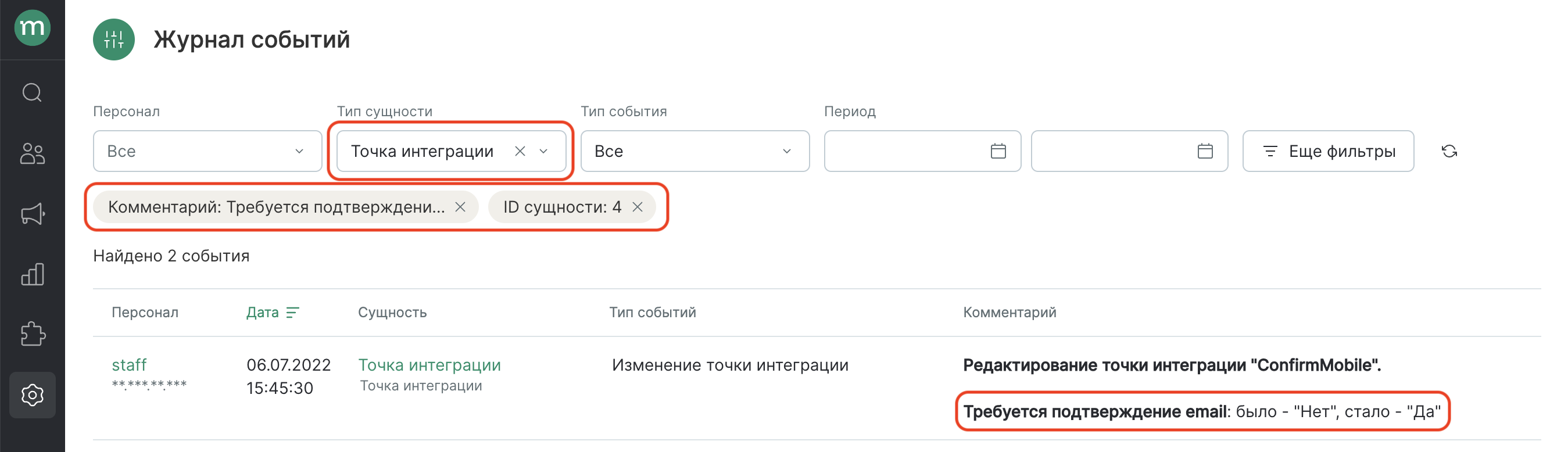Click the date 06.07.2022 15:45:30 cell
This screenshot has width=1568, height=452.
[288, 376]
